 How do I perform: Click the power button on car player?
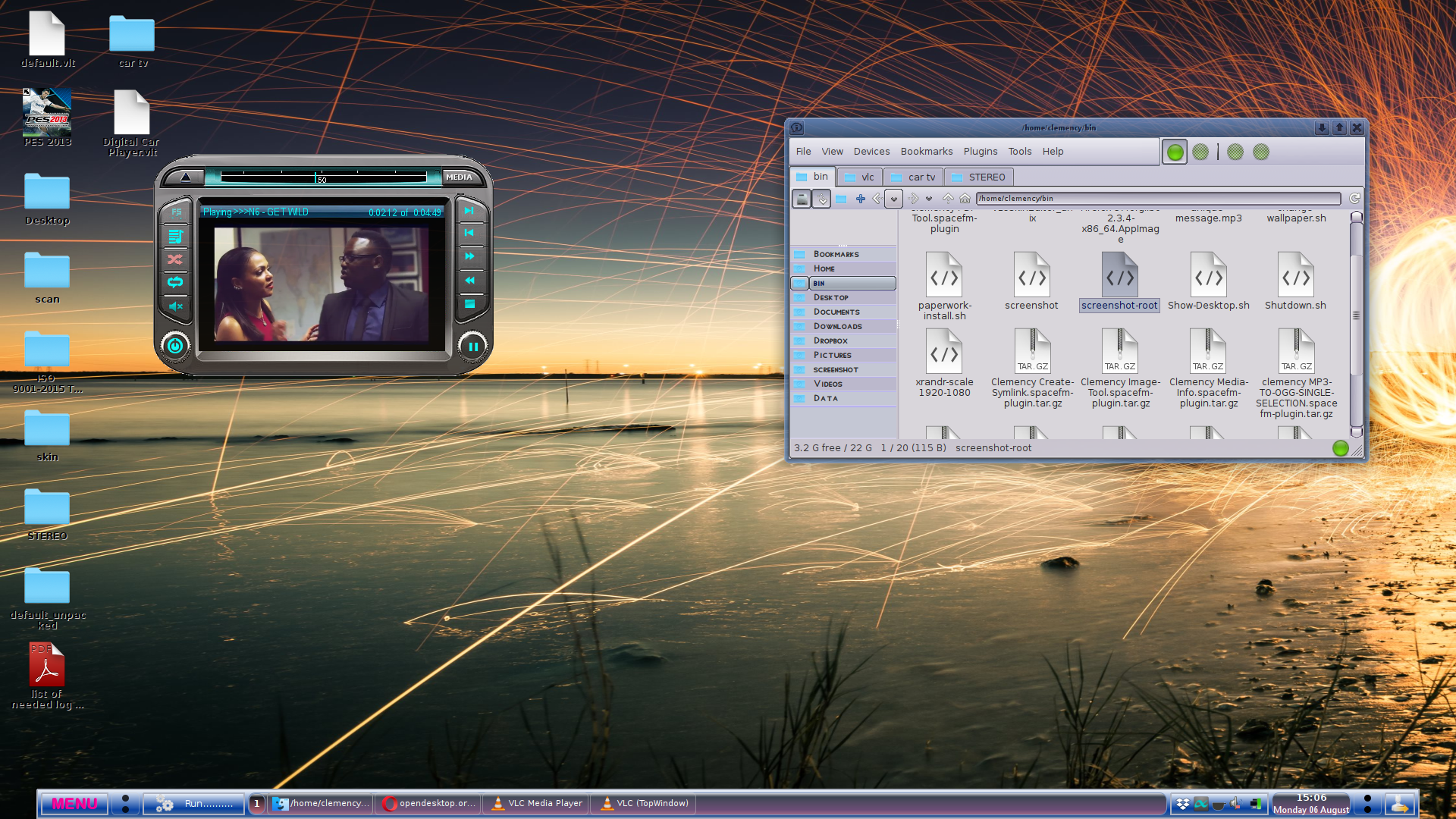click(x=175, y=346)
